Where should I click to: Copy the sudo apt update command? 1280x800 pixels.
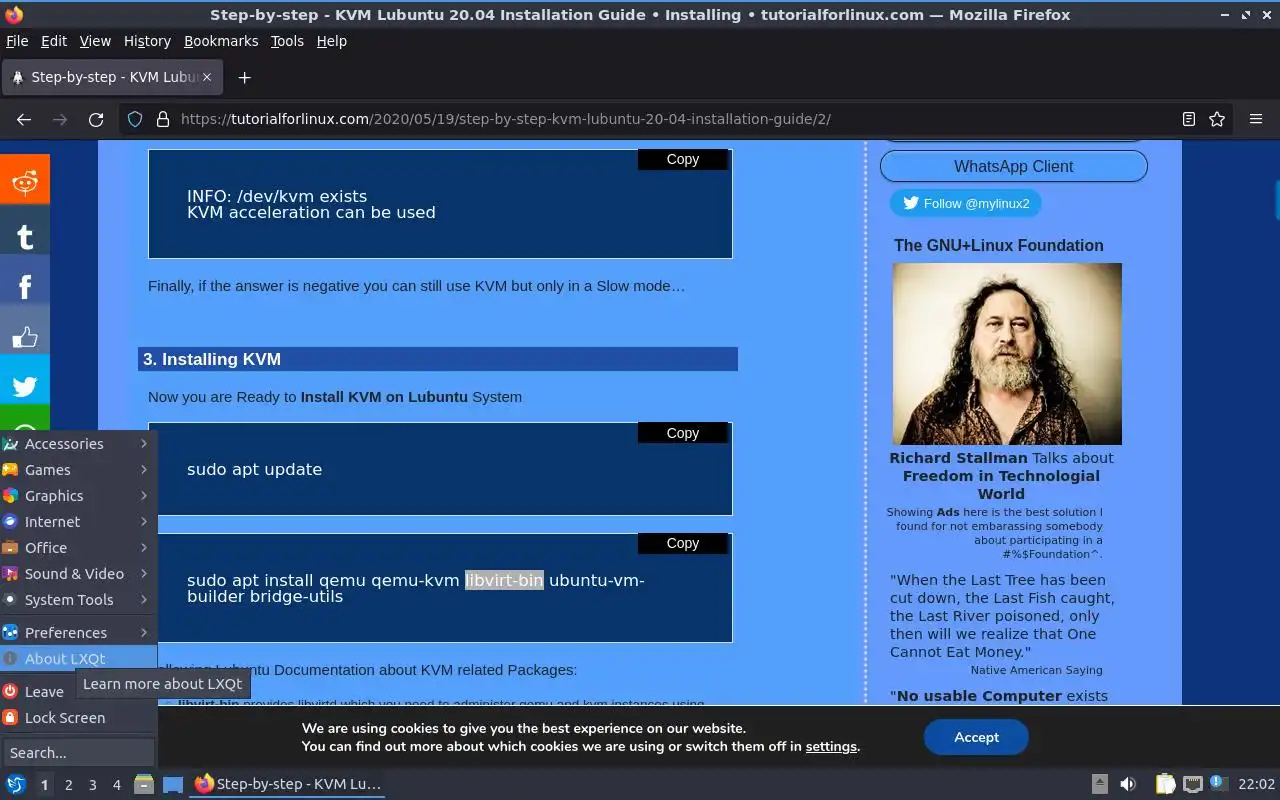[683, 433]
